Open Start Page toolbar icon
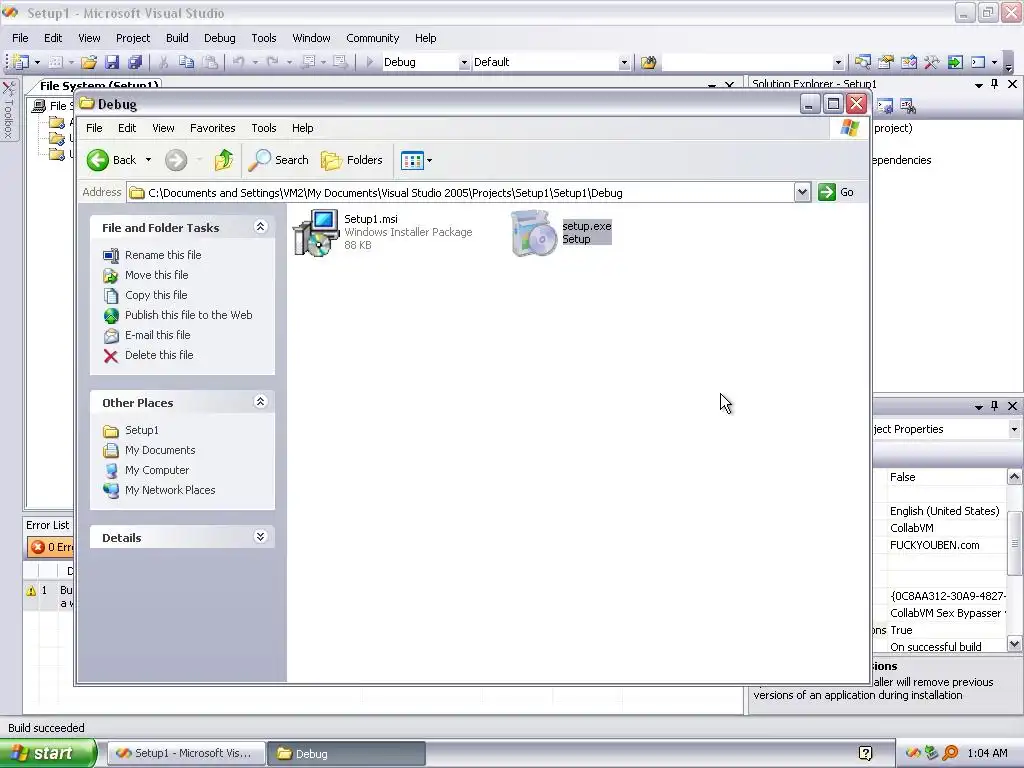Viewport: 1024px width, 768px height. tap(955, 62)
